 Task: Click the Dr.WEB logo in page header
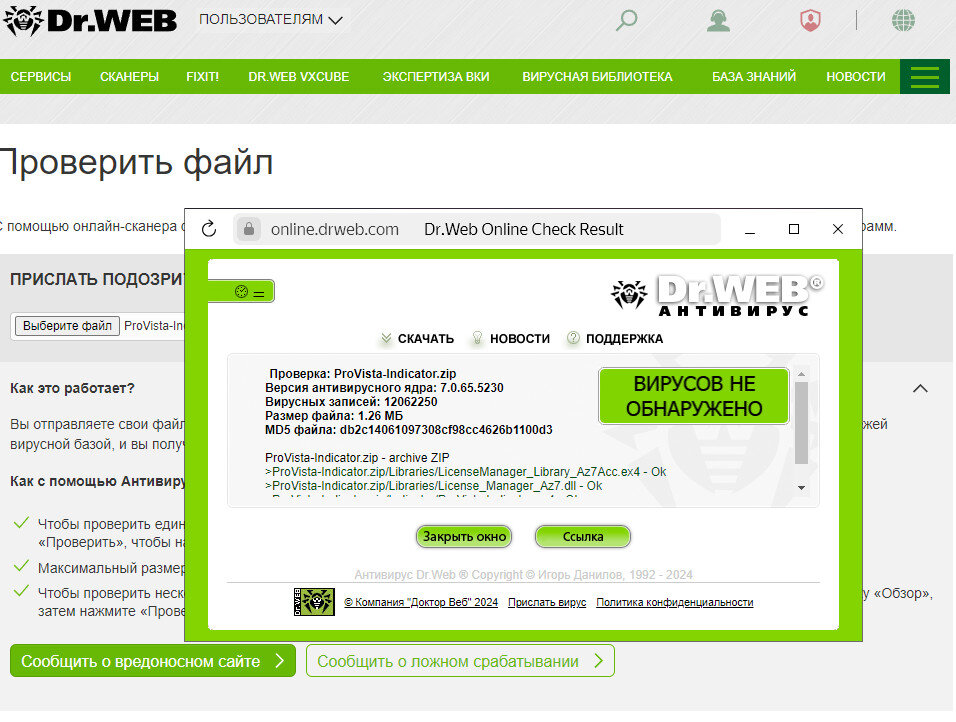[x=90, y=21]
